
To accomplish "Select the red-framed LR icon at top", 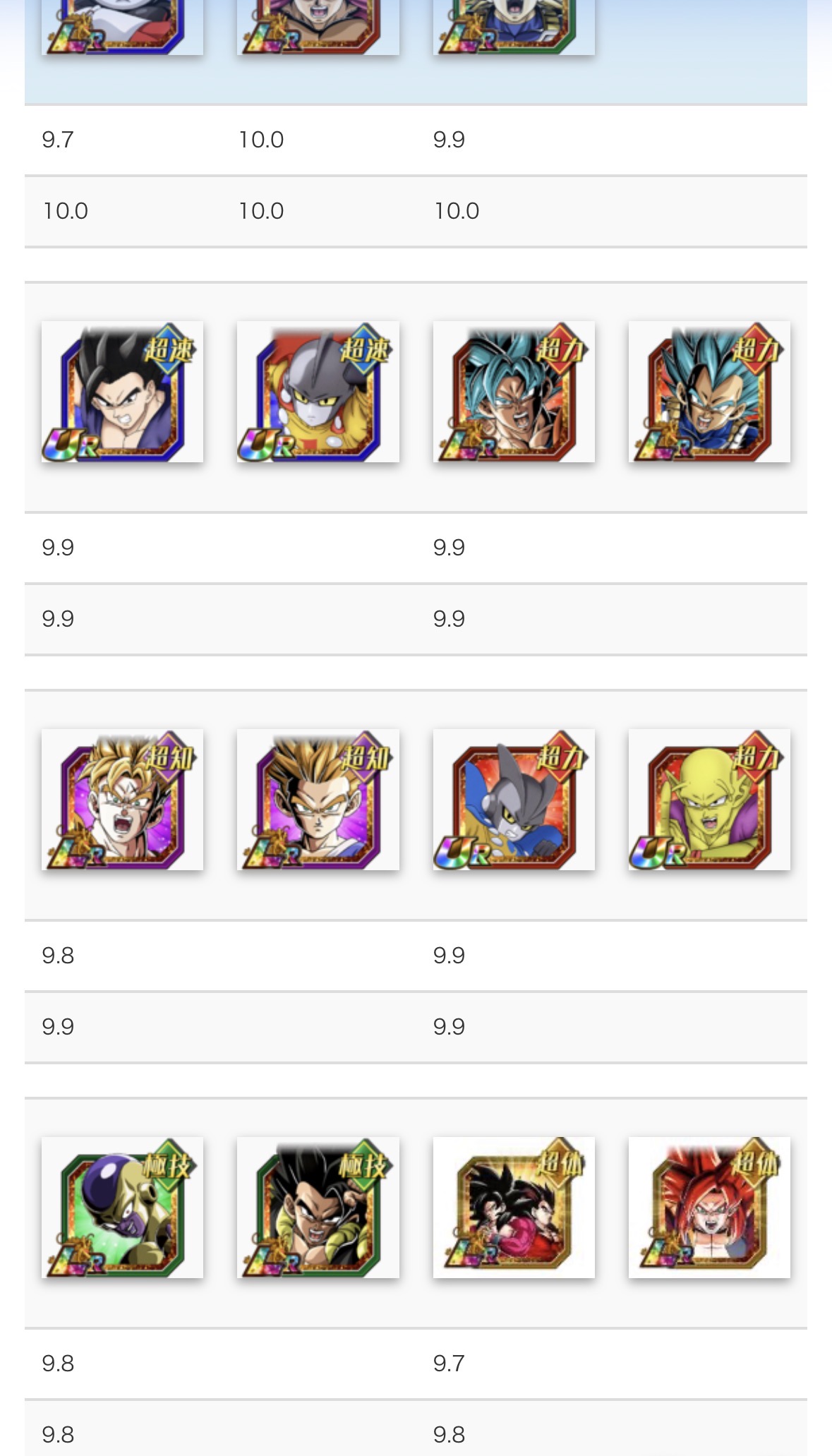I will [x=318, y=27].
